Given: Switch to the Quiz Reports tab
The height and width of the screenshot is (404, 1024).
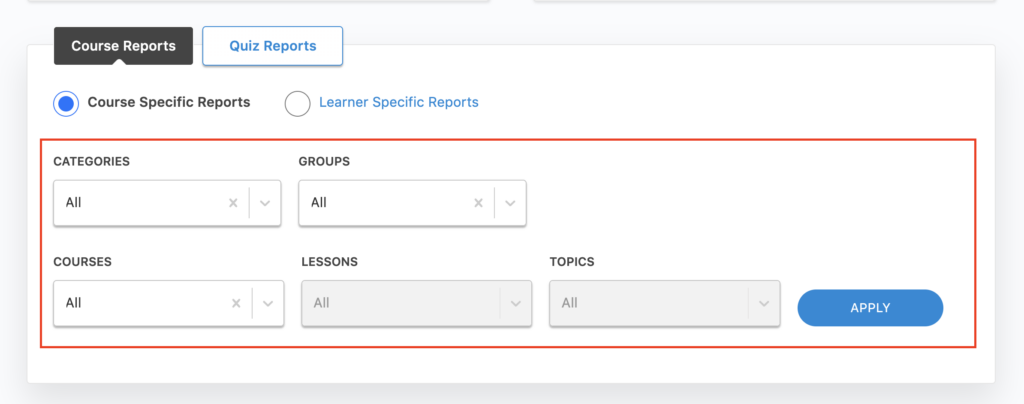Looking at the screenshot, I should tap(272, 46).
